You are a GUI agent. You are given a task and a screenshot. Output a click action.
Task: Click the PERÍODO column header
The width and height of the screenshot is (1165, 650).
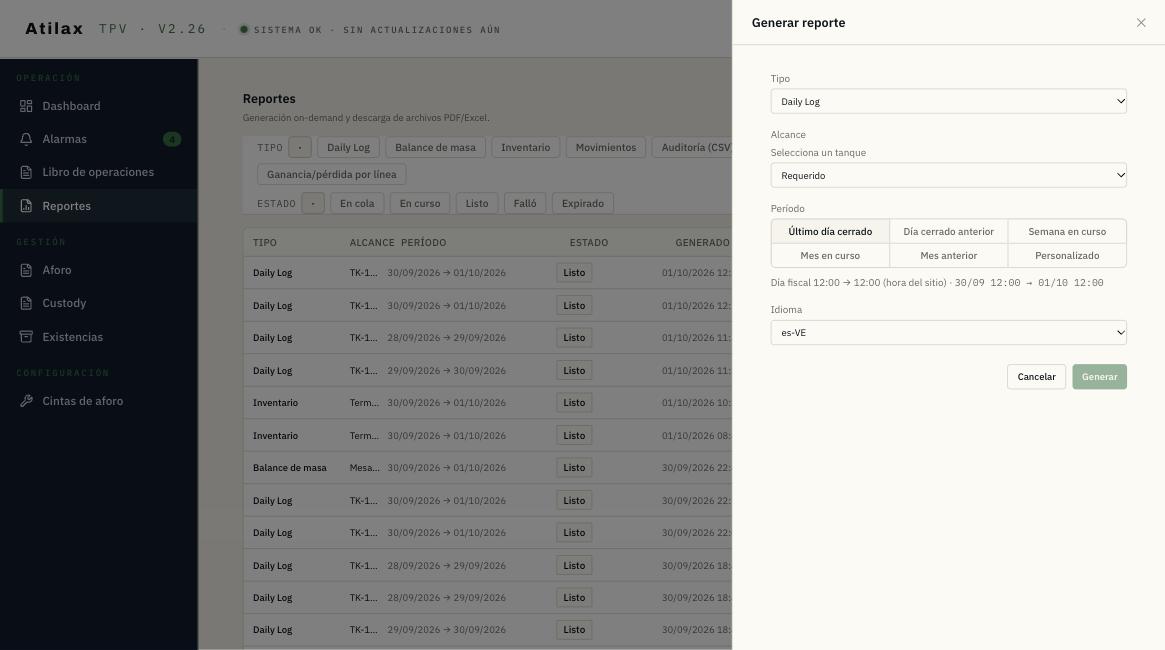pos(424,243)
